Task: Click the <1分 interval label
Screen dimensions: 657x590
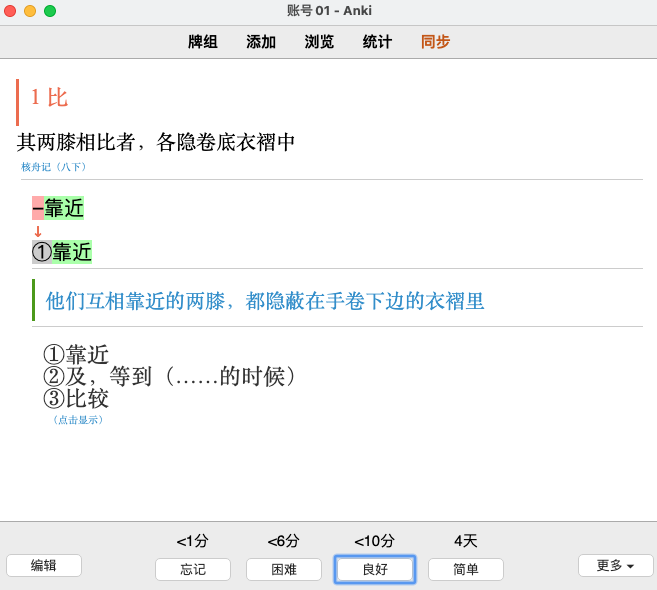Action: (x=192, y=541)
